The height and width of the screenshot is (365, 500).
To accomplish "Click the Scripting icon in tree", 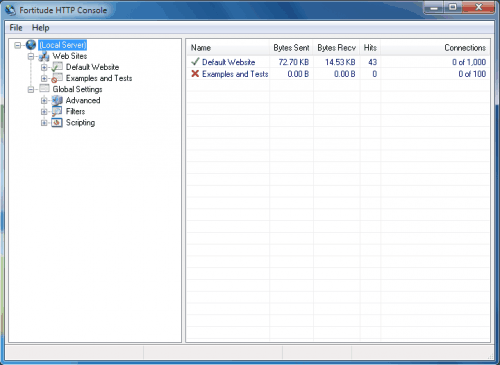I will 57,123.
